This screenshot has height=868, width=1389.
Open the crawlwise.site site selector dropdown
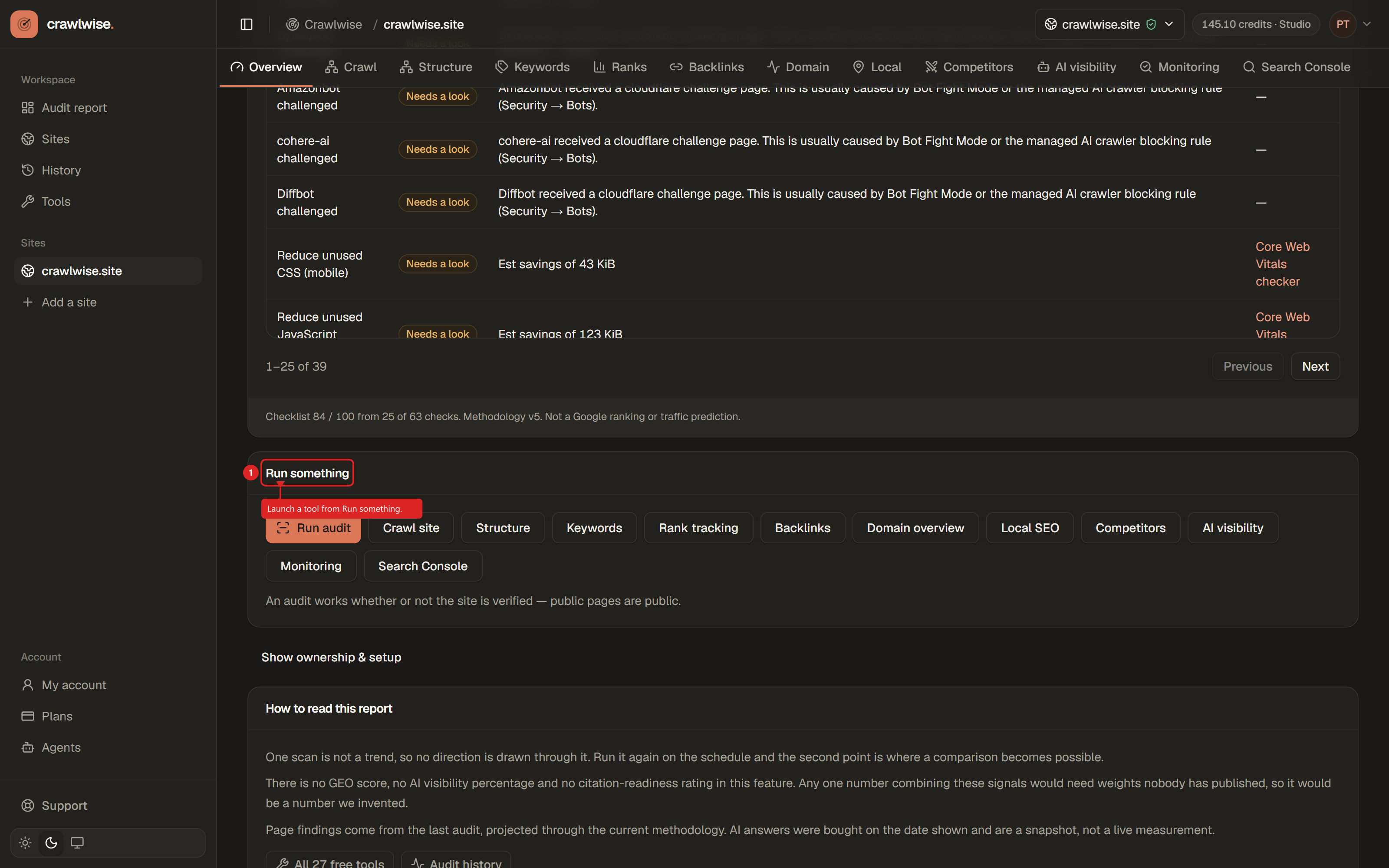click(1109, 24)
